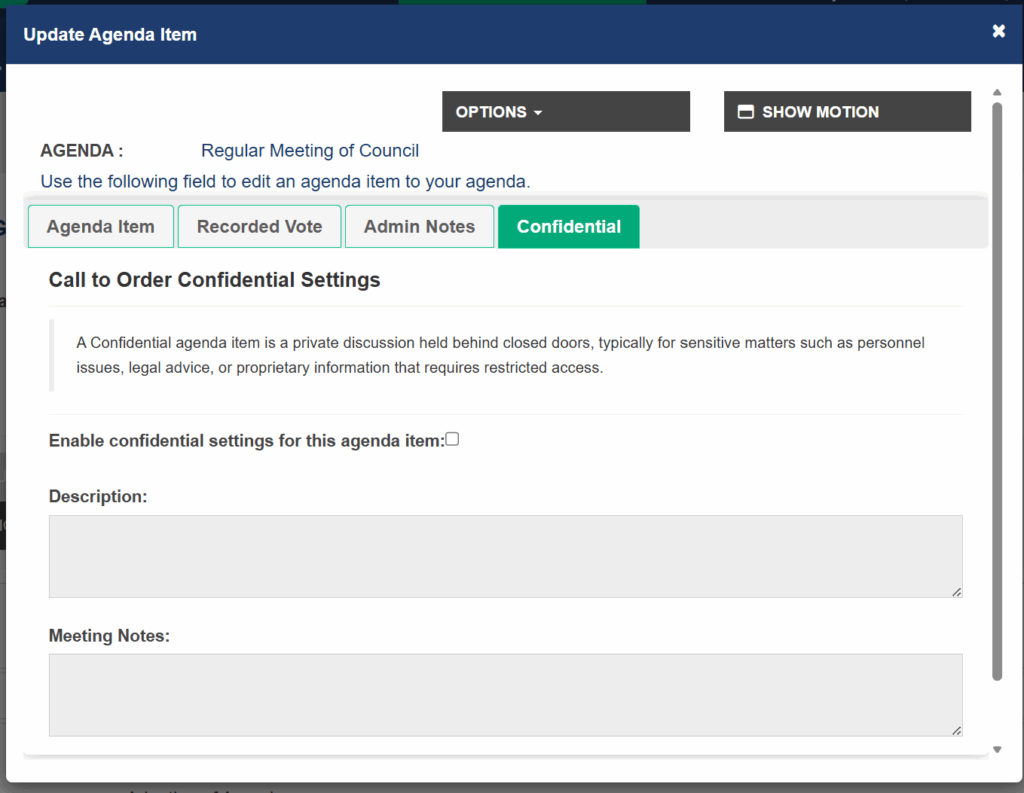The image size is (1024, 793).
Task: Click the scrollbar down arrow
Action: point(997,749)
